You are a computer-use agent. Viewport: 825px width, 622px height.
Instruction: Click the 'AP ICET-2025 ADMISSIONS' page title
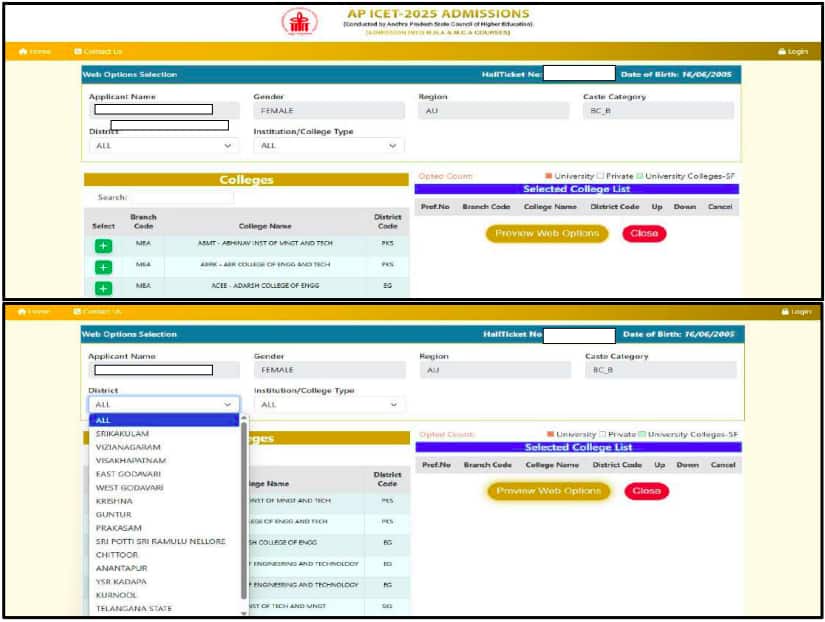coord(438,14)
